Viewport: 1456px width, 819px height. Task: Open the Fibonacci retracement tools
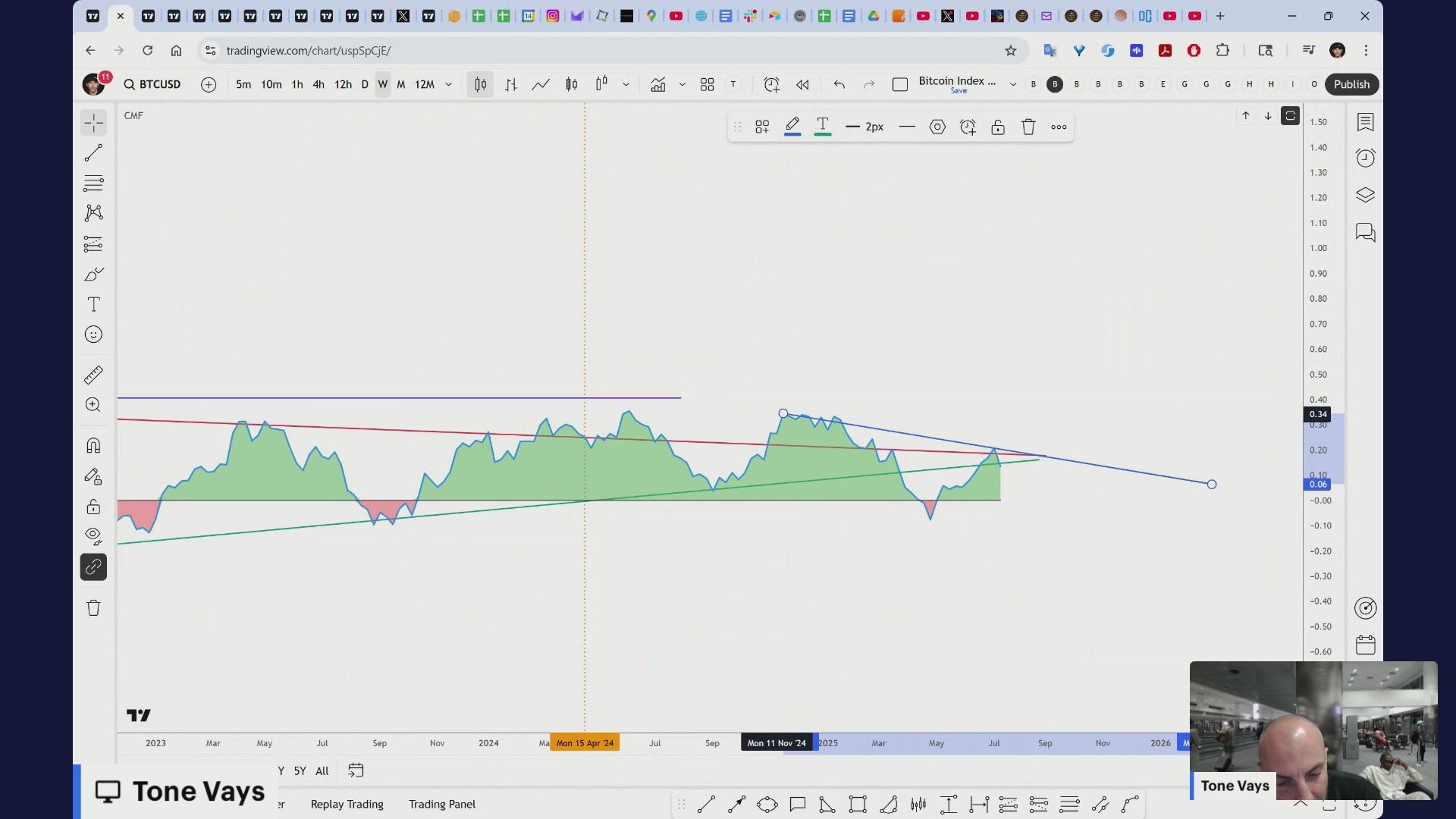point(93,184)
